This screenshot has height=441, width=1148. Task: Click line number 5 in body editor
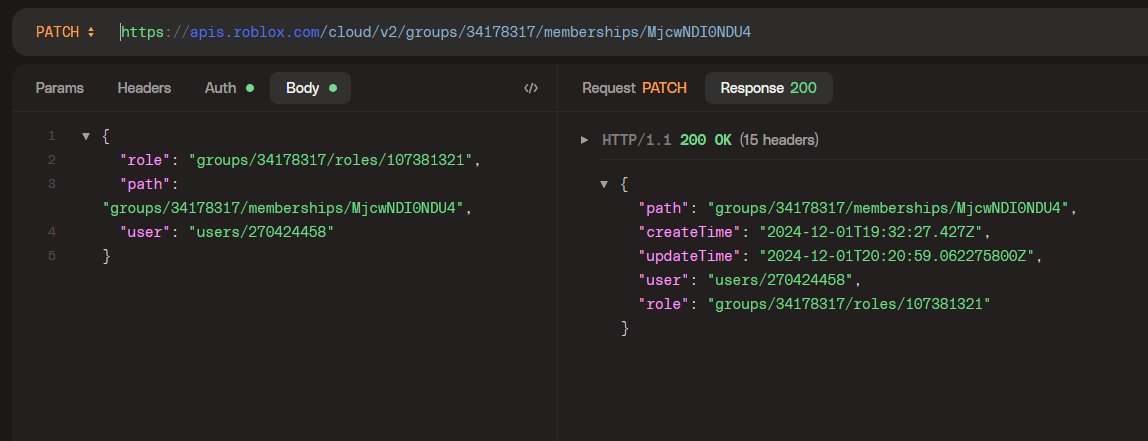point(51,256)
